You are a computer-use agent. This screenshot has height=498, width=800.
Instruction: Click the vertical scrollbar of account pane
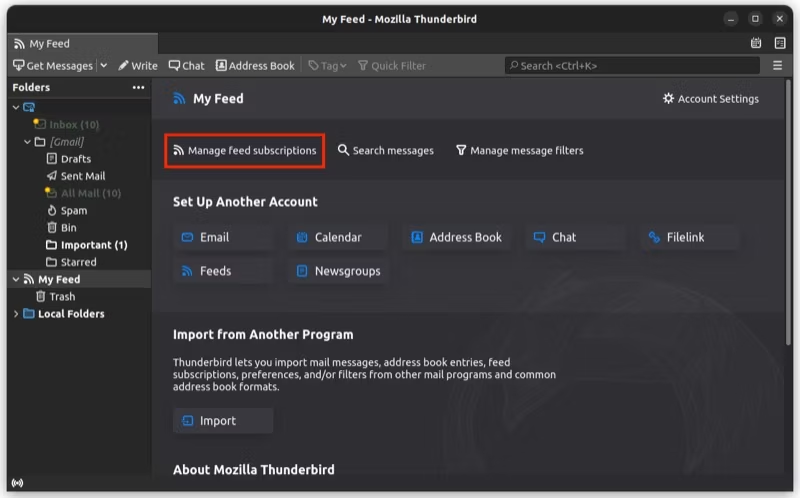[x=788, y=214]
